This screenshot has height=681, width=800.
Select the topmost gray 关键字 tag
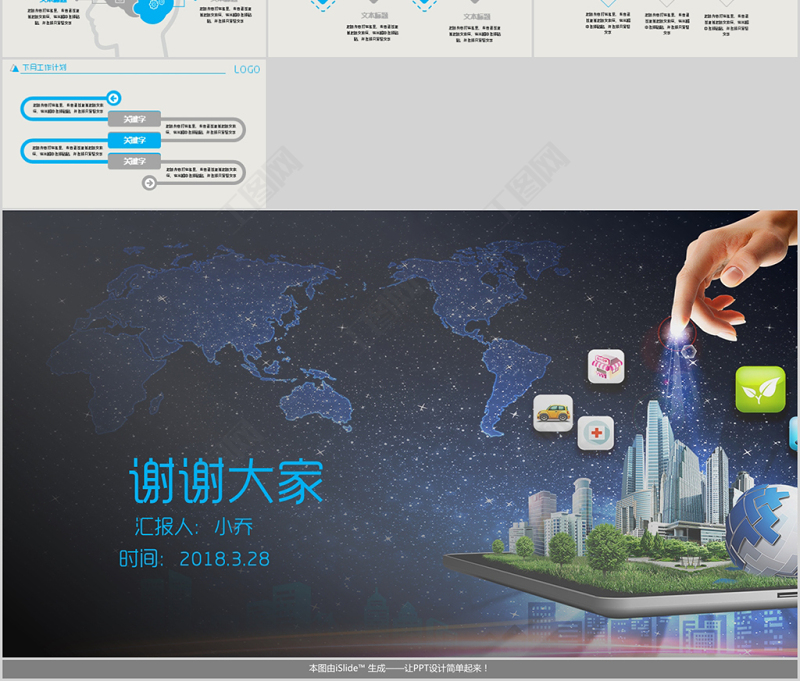coord(135,119)
